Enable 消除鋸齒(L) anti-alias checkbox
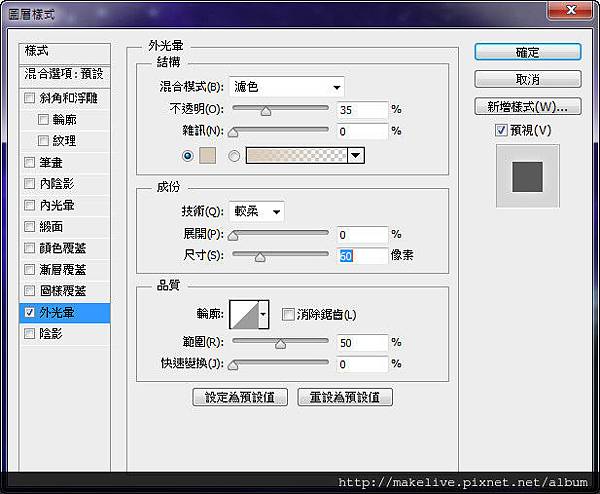Image resolution: width=600 pixels, height=494 pixels. tap(288, 315)
